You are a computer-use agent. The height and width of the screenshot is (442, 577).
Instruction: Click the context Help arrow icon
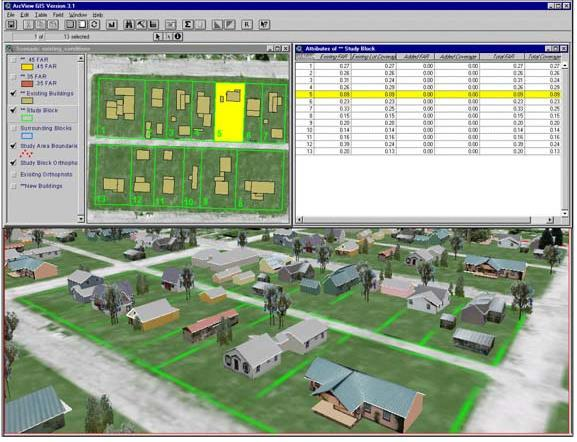(x=264, y=25)
